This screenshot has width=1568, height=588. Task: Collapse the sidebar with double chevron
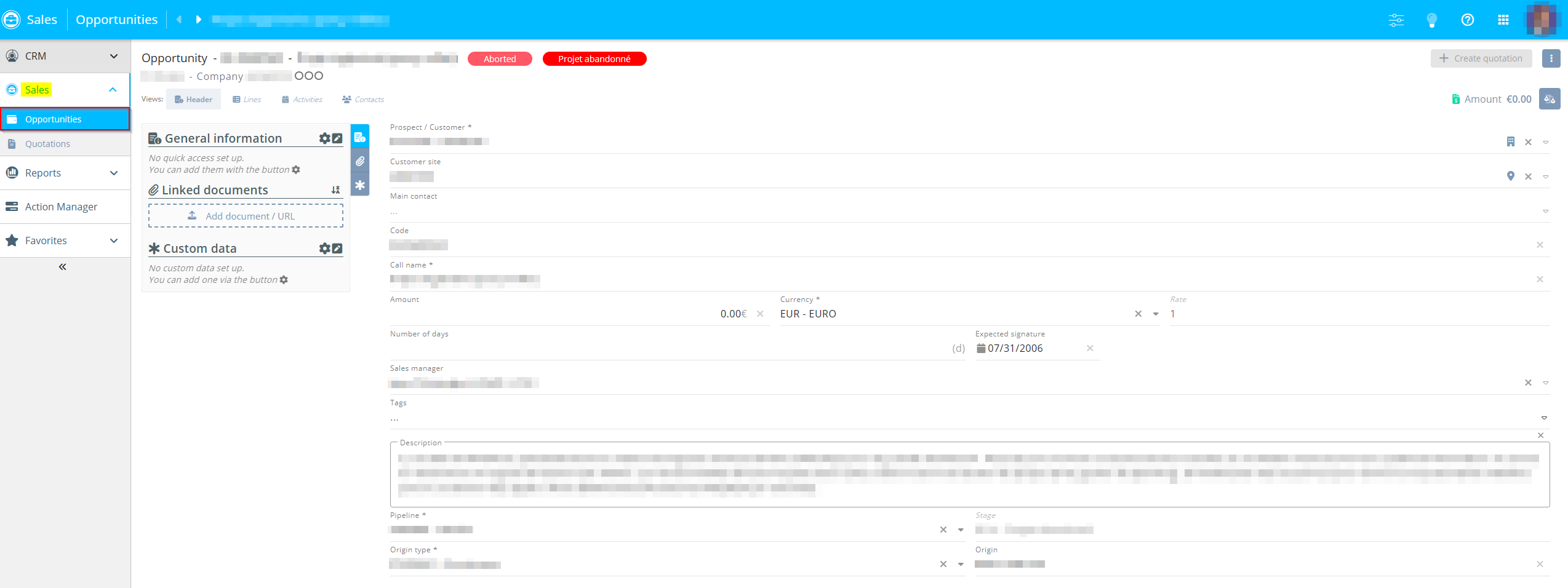click(x=62, y=267)
